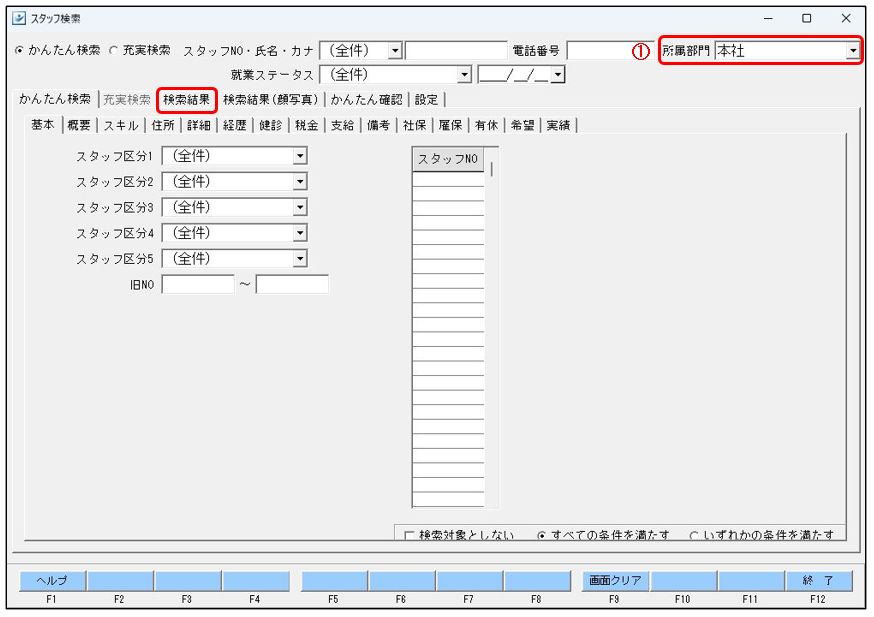The image size is (874, 617).
Task: Expand the スタッフ区分3 dropdown
Action: click(300, 207)
